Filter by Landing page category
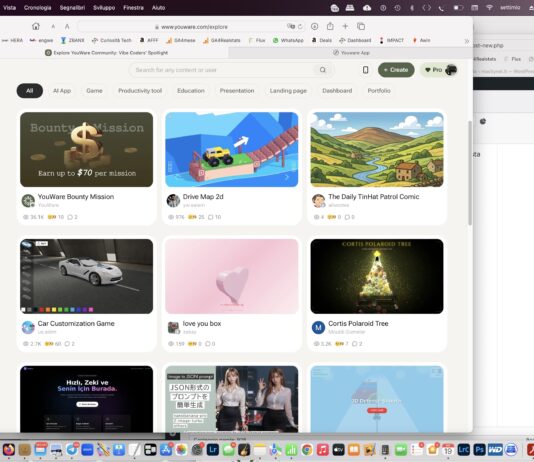This screenshot has height=462, width=534. [288, 91]
